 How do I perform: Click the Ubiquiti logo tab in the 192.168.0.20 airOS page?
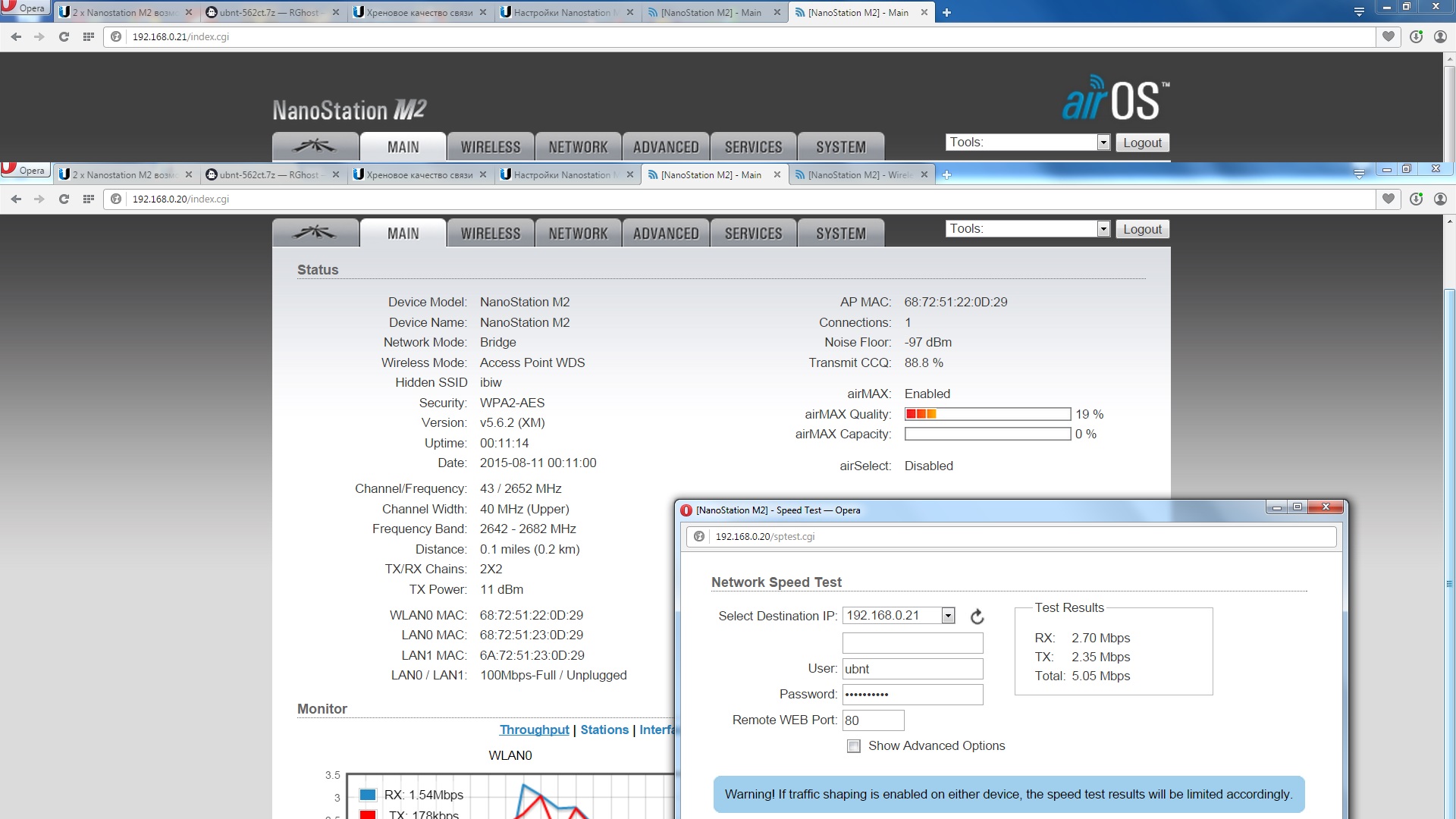click(315, 233)
